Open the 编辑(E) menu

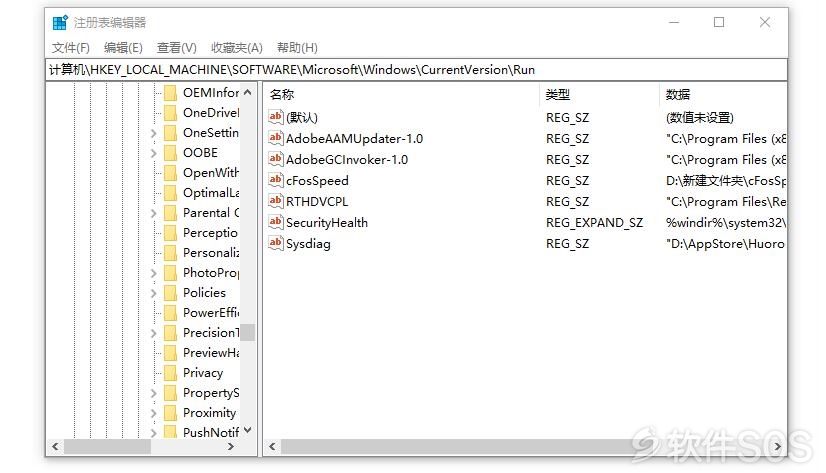click(x=123, y=48)
